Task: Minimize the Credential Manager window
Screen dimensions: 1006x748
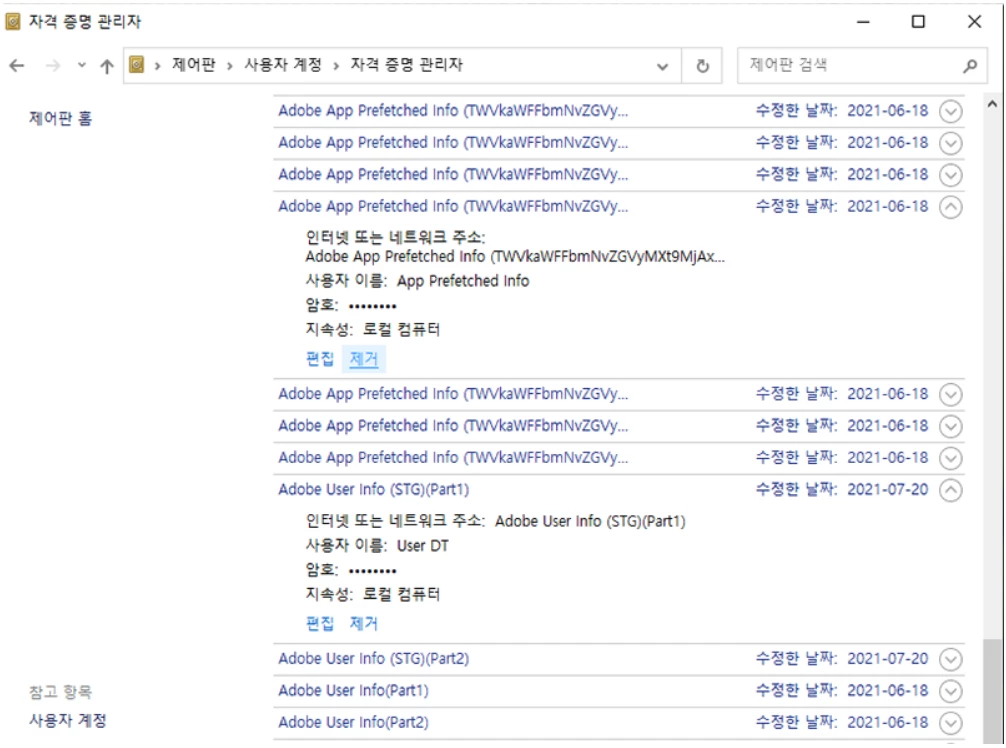Action: (864, 22)
